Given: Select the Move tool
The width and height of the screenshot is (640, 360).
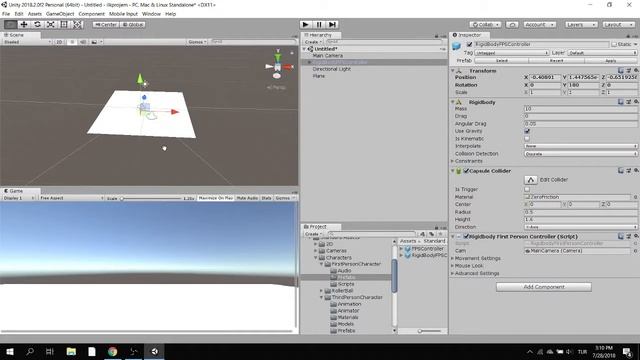Looking at the screenshot, I should (x=24, y=24).
